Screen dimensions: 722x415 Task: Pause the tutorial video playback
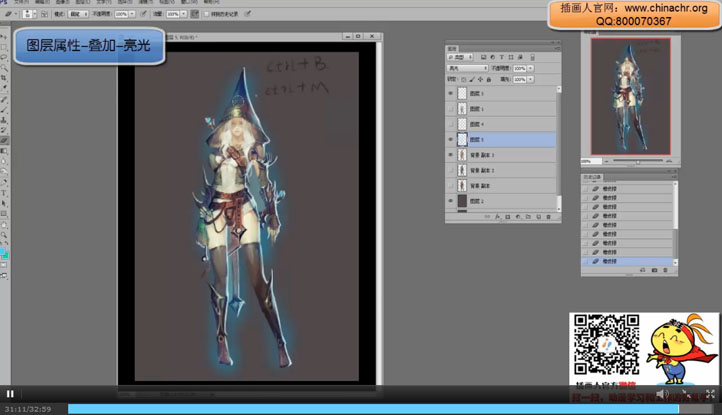pyautogui.click(x=11, y=394)
